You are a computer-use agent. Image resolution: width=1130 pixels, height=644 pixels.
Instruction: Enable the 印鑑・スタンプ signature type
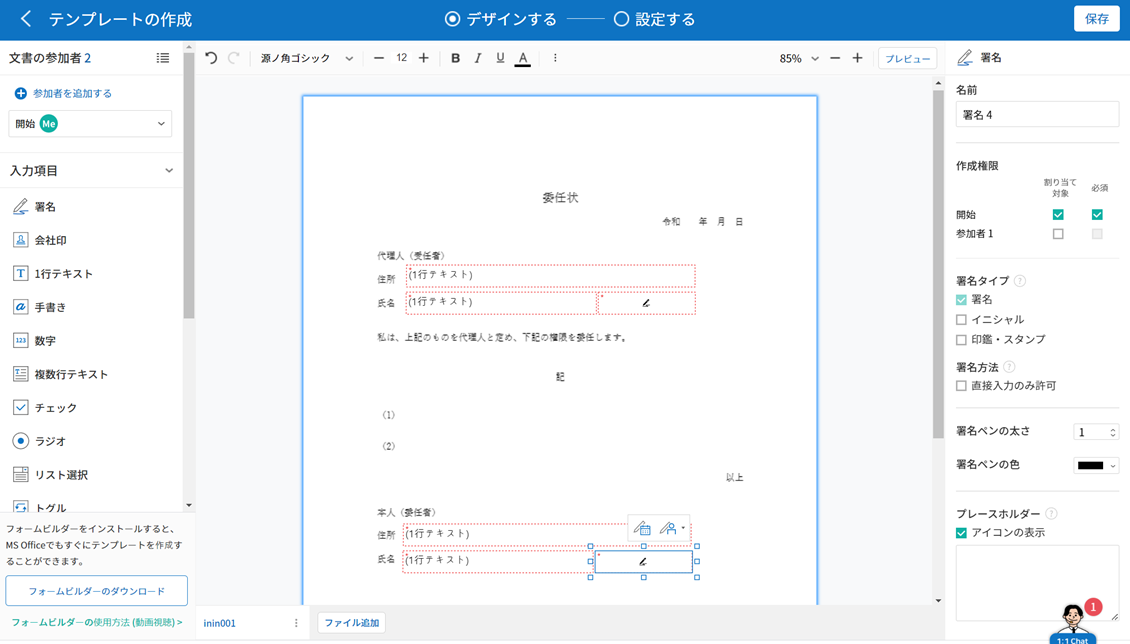961,339
